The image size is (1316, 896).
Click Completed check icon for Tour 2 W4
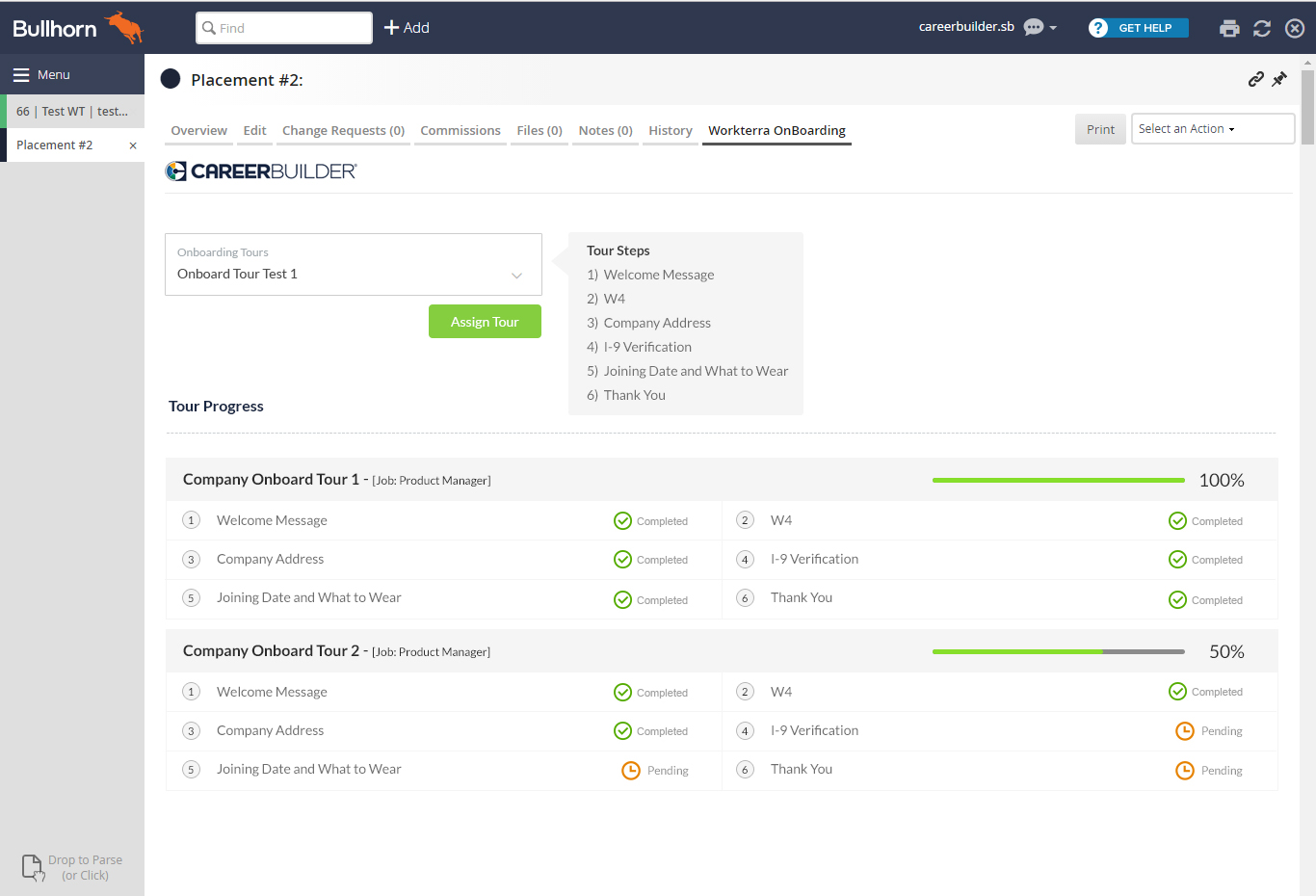coord(1177,692)
